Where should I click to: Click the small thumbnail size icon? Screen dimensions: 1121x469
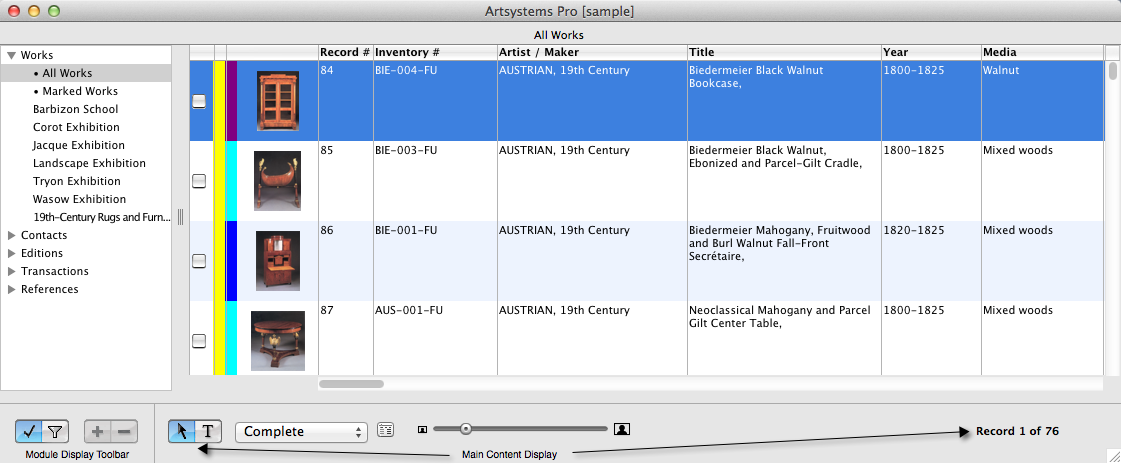422,430
